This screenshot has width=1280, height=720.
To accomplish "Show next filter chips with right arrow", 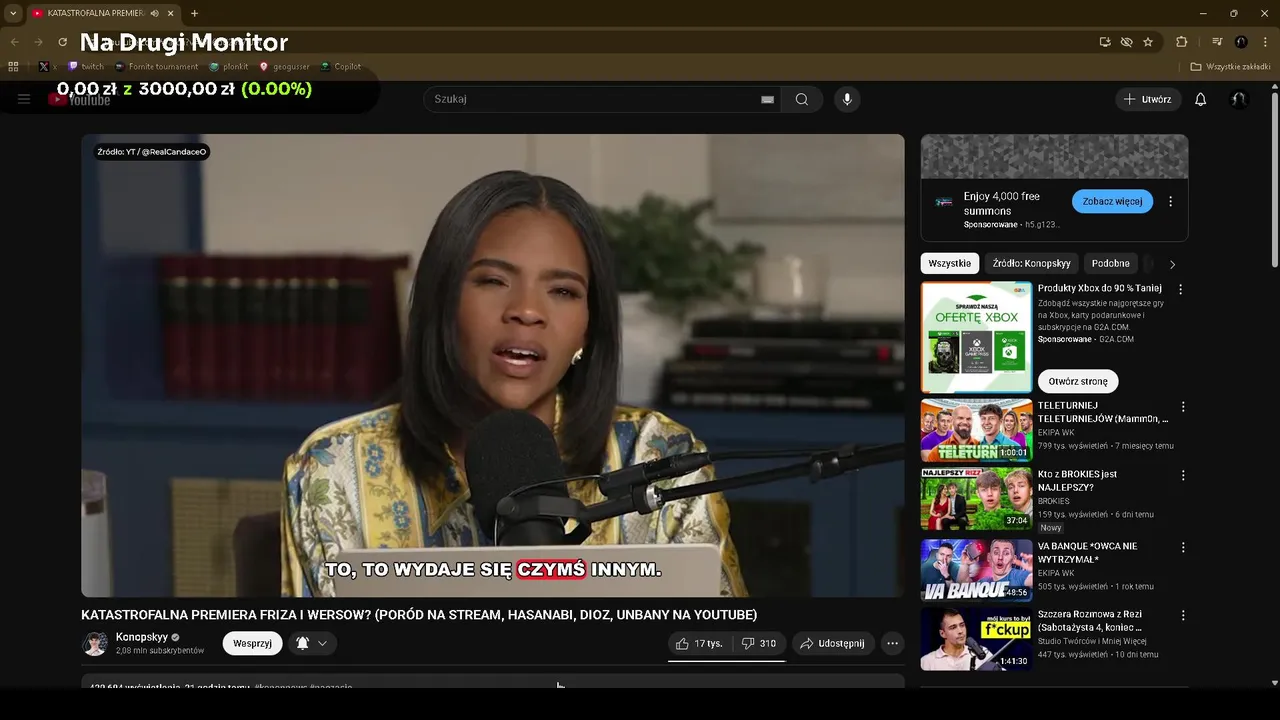I will [1172, 264].
